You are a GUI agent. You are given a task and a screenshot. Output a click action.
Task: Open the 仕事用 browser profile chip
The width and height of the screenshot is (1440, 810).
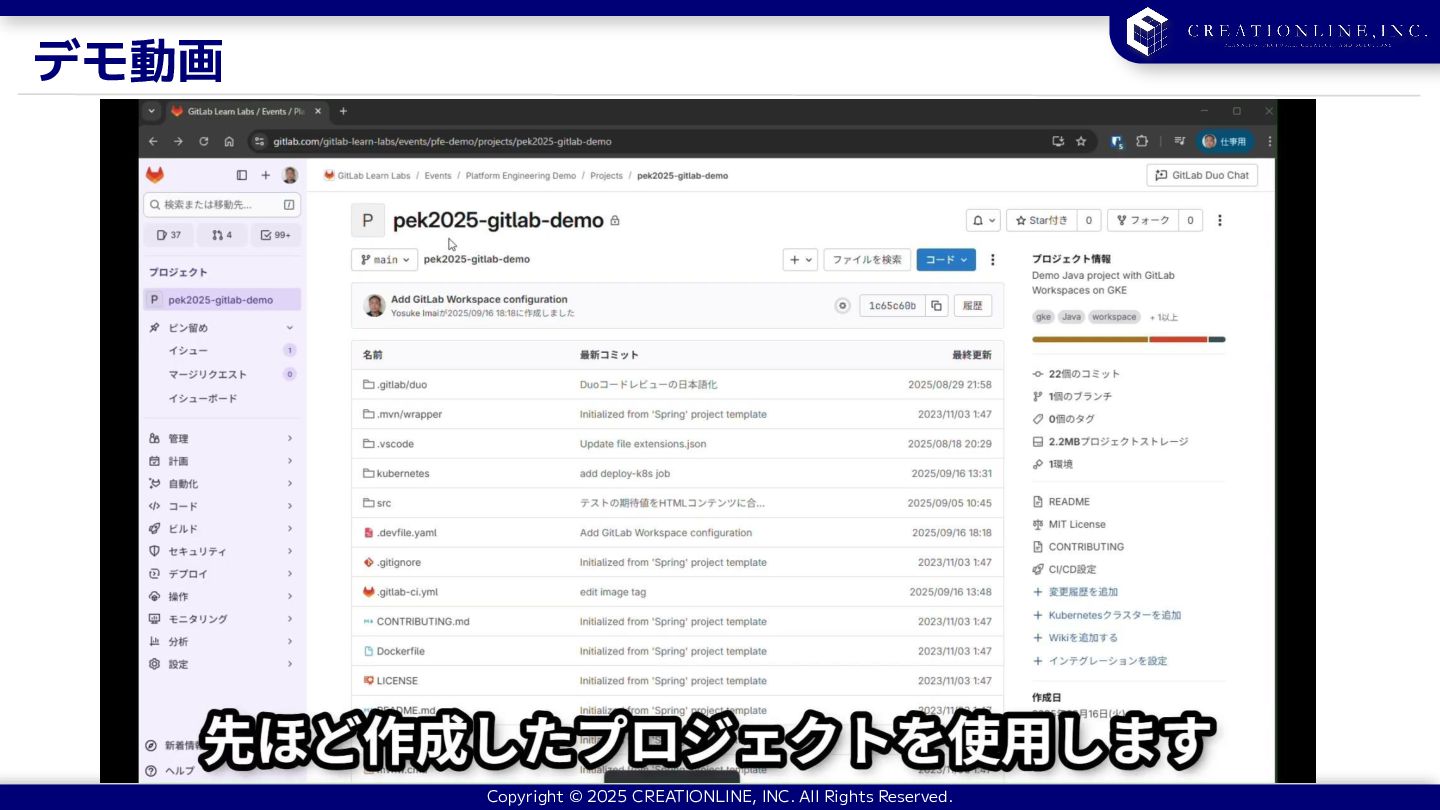[1226, 141]
